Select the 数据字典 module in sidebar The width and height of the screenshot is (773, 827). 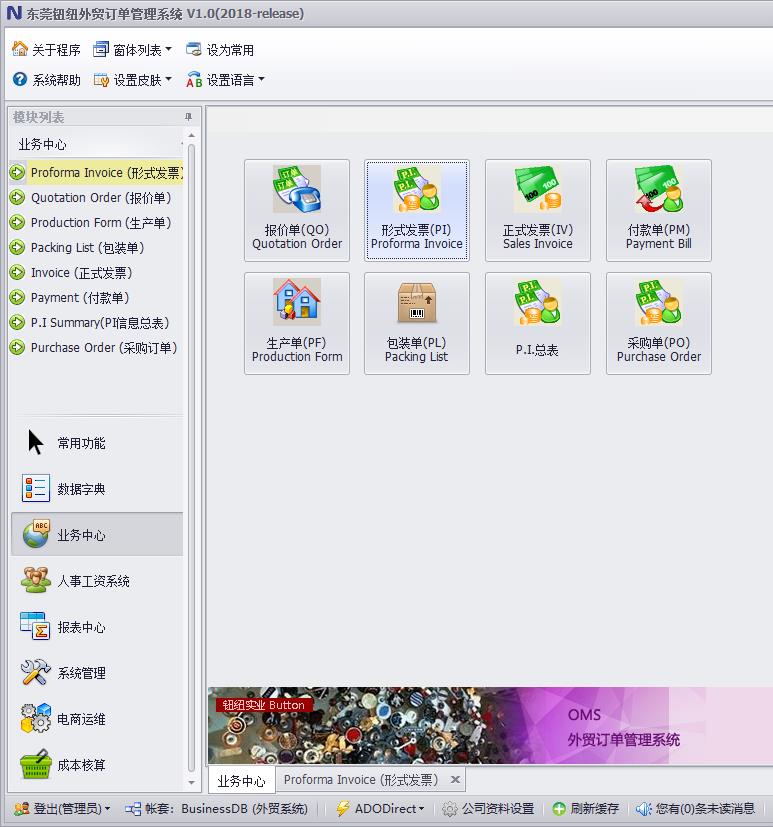point(81,489)
